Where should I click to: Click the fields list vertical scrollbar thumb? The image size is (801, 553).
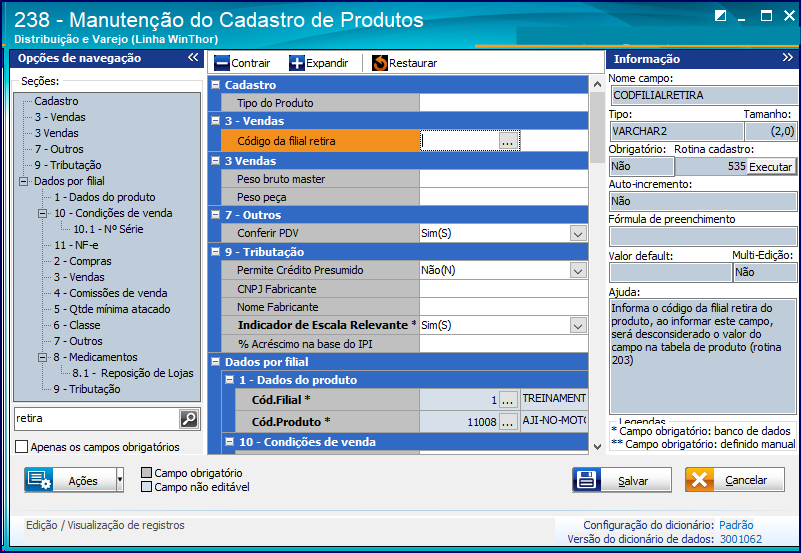coord(597,128)
